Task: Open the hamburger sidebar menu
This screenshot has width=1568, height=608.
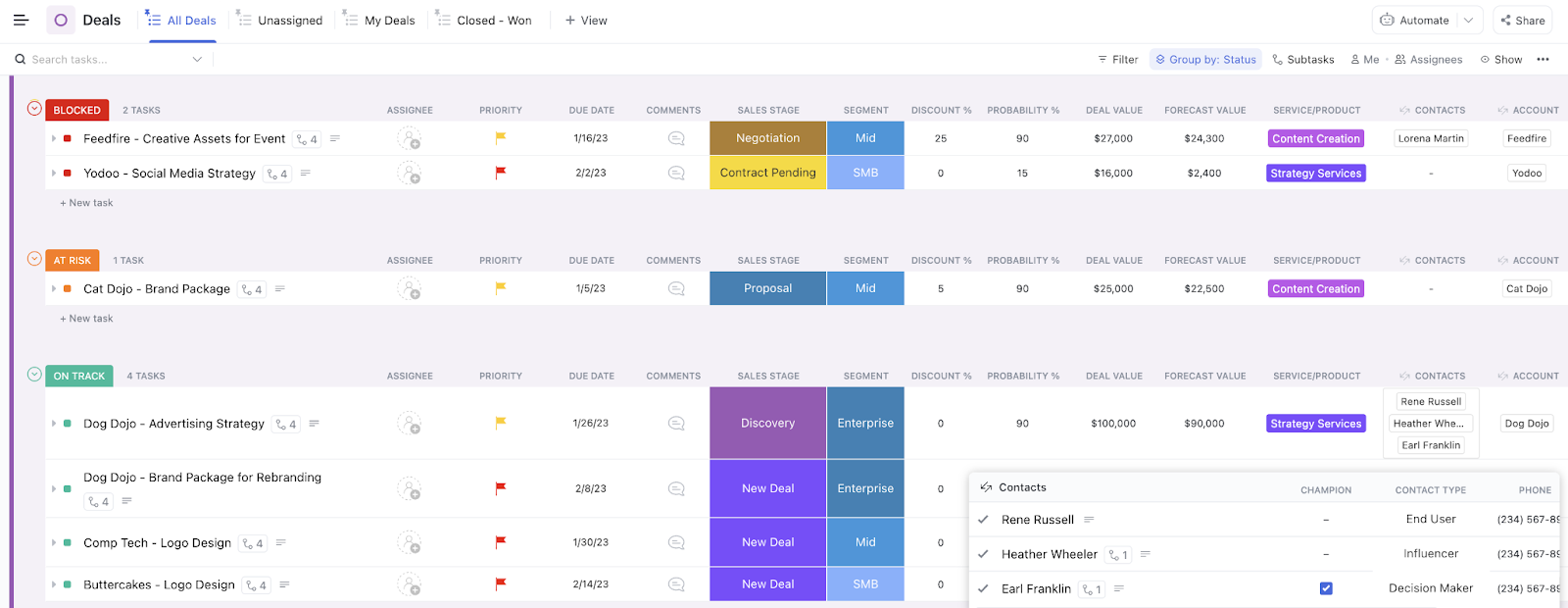Action: (x=21, y=20)
